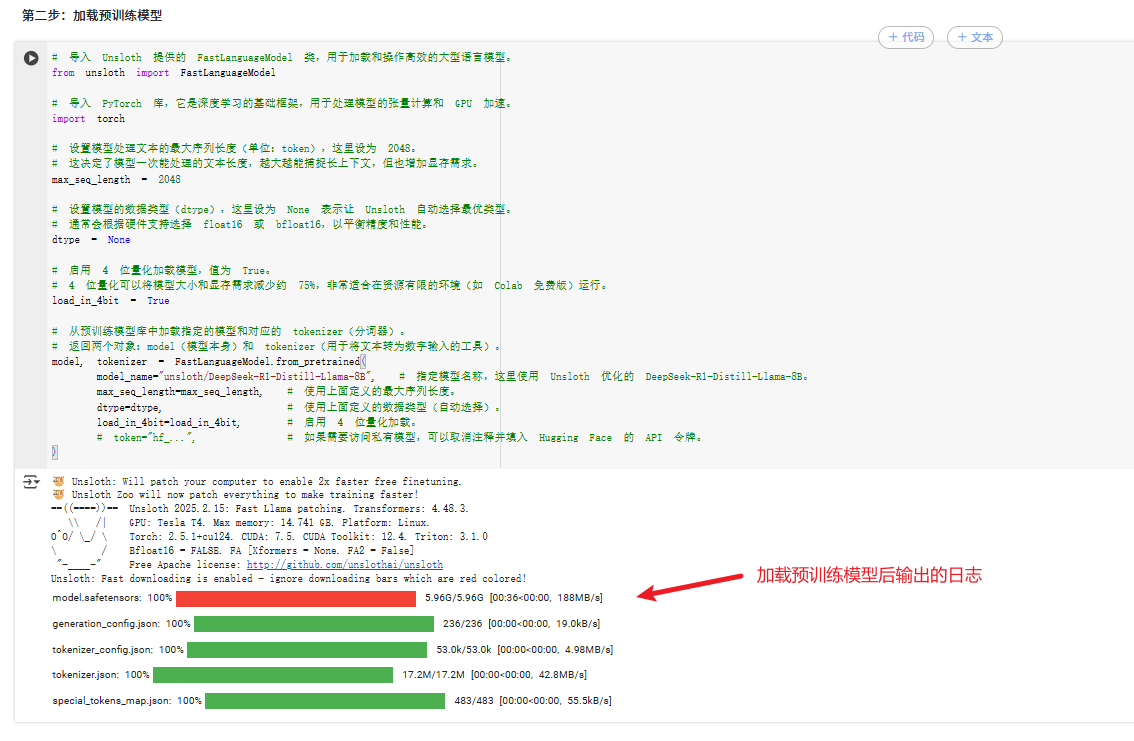Run the code cell with play button

(x=30, y=58)
